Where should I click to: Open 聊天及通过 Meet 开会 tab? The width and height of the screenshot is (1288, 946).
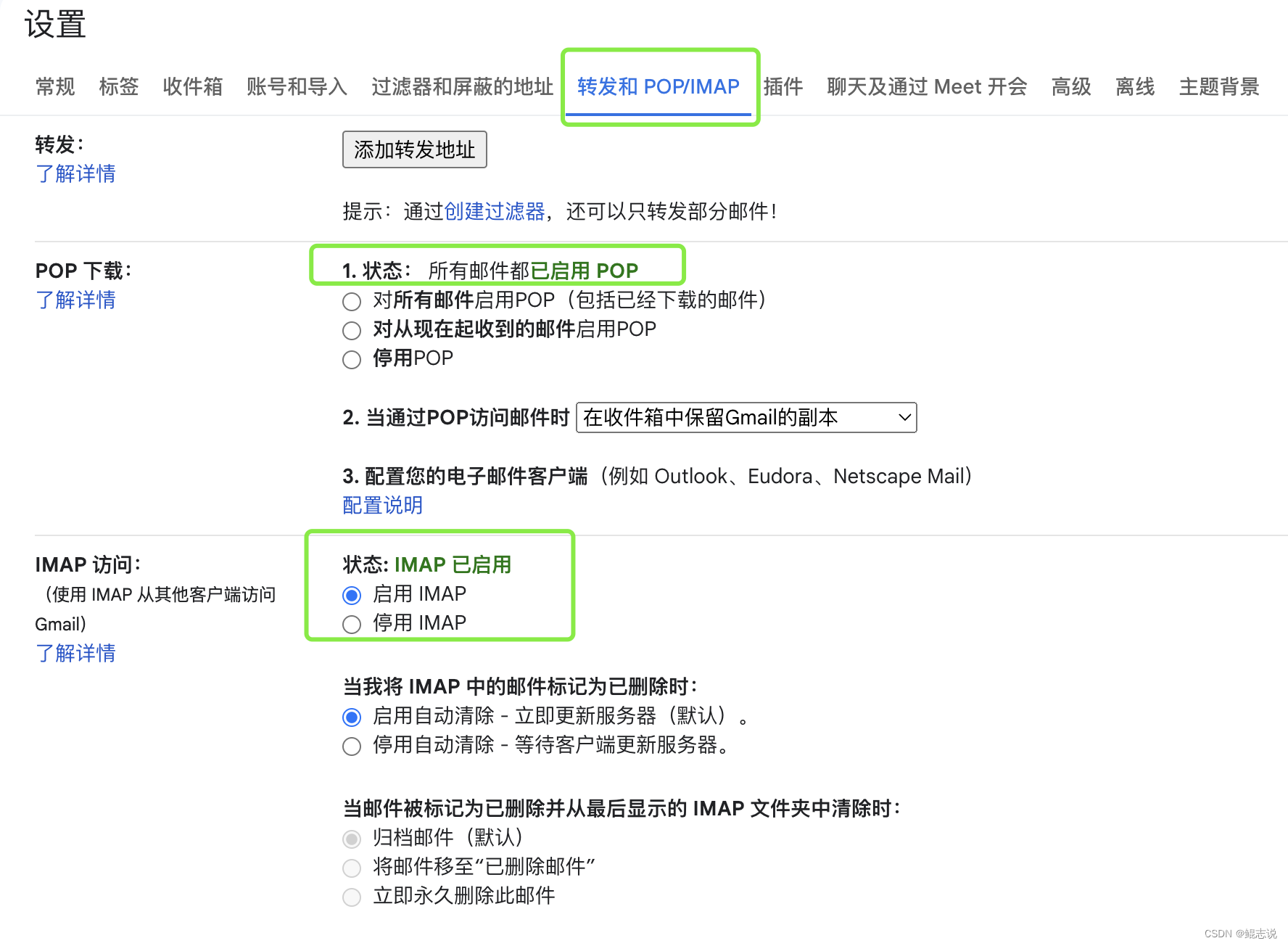[927, 87]
